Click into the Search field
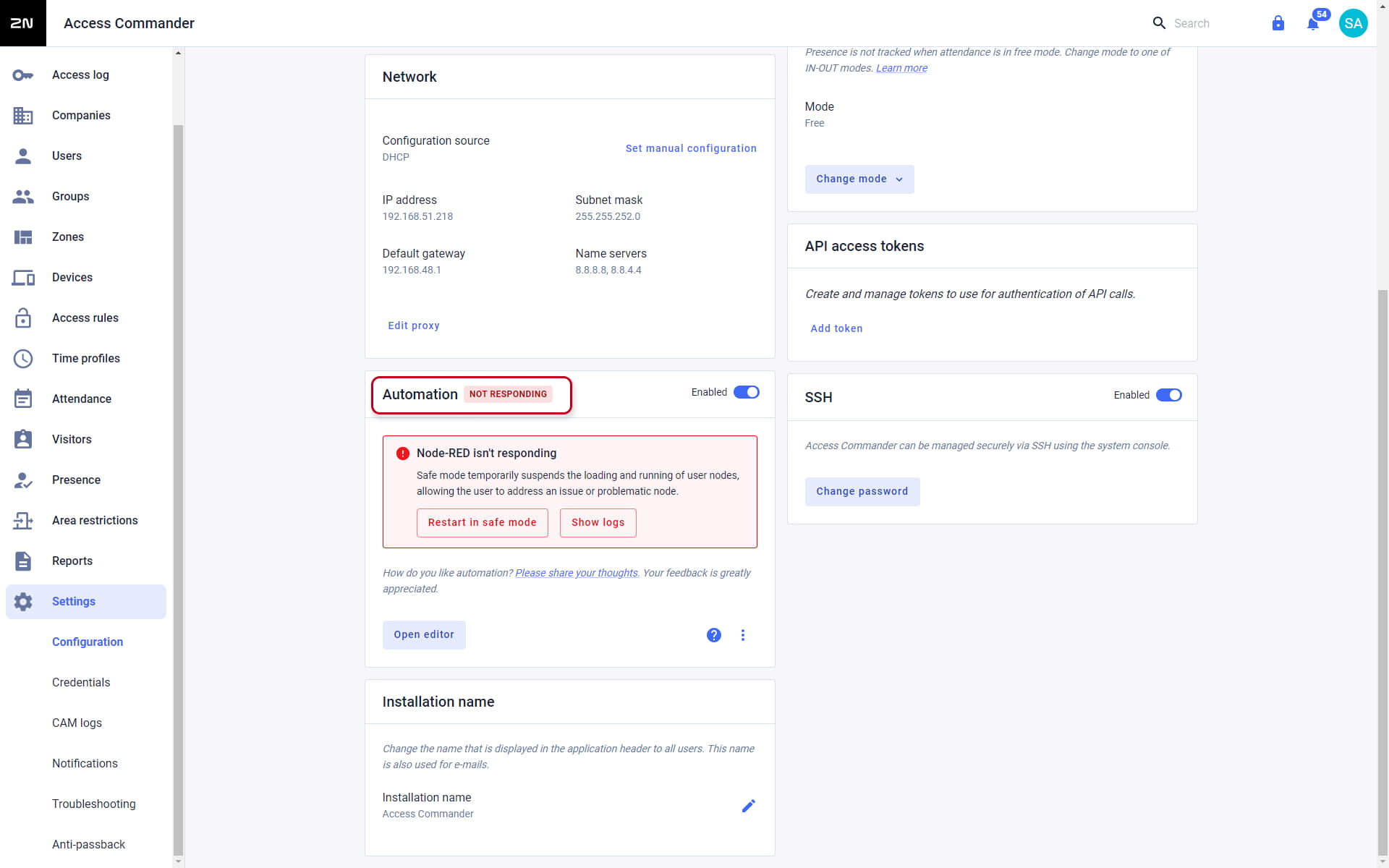This screenshot has width=1389, height=868. point(1208,23)
